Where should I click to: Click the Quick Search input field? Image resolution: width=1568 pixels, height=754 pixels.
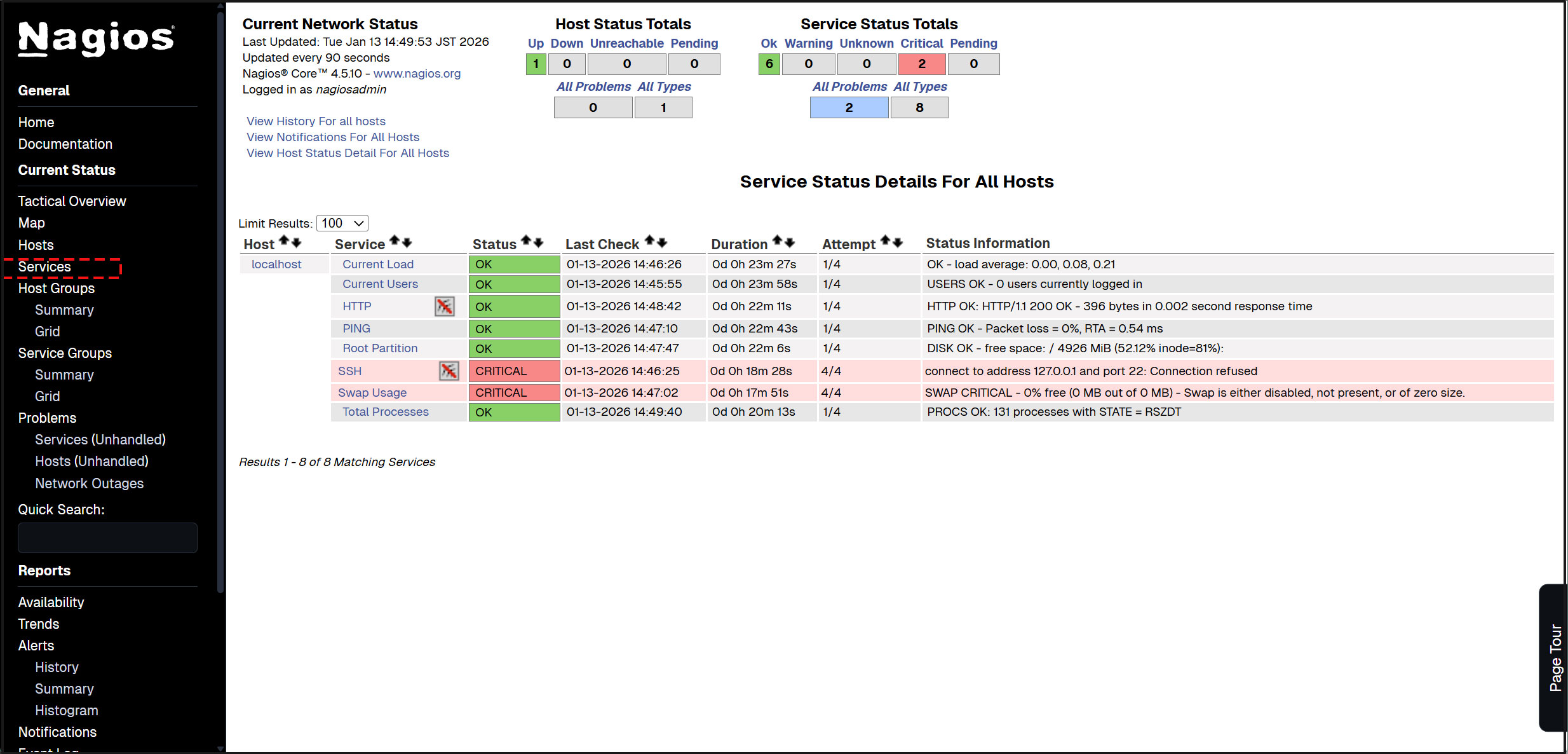coord(107,538)
